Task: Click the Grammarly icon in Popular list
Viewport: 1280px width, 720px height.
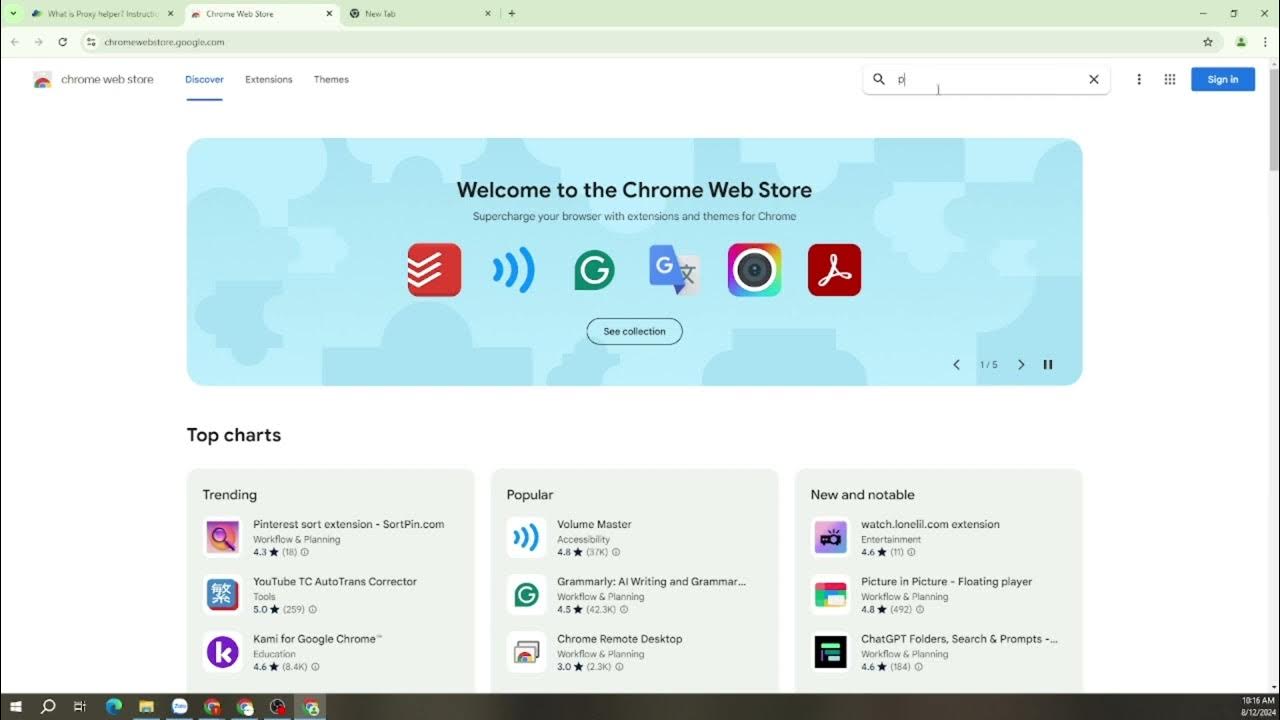Action: pos(526,594)
